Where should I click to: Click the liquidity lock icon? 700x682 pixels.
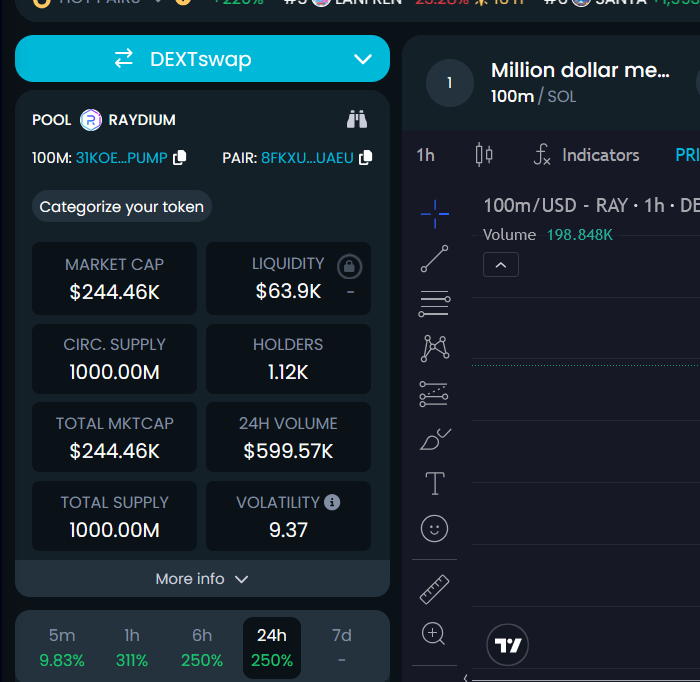point(350,266)
